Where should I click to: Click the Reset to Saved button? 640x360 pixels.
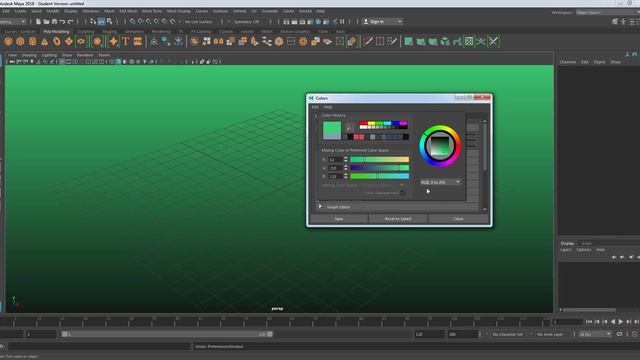pos(398,219)
